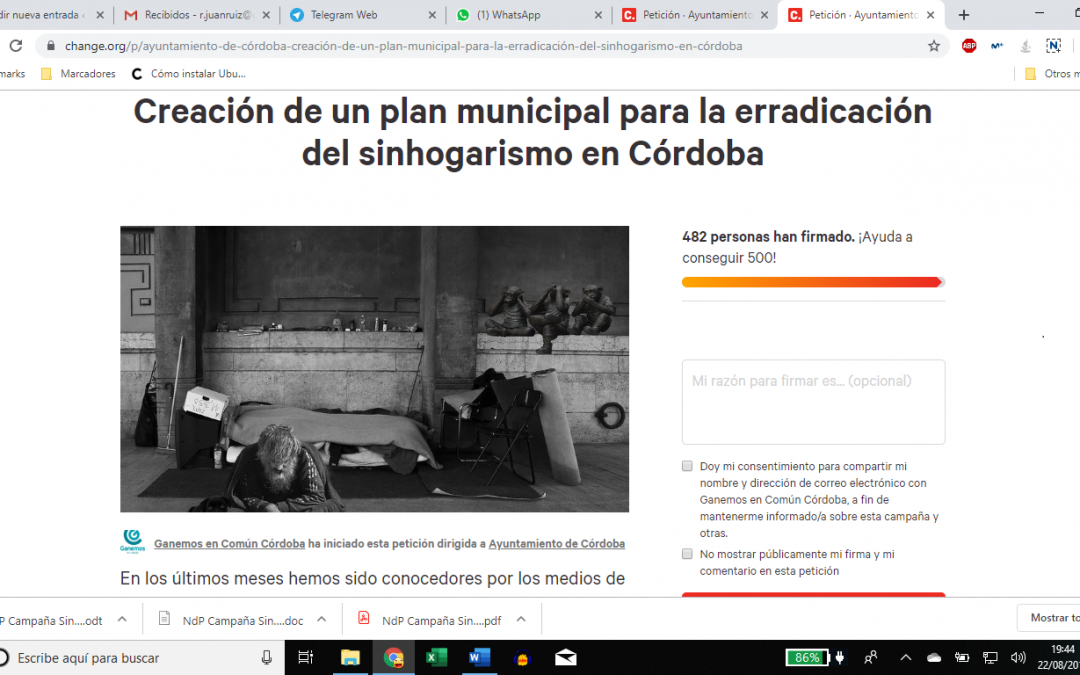Expand options for the NdP Campaña .pdf download
The width and height of the screenshot is (1080, 675).
(521, 619)
